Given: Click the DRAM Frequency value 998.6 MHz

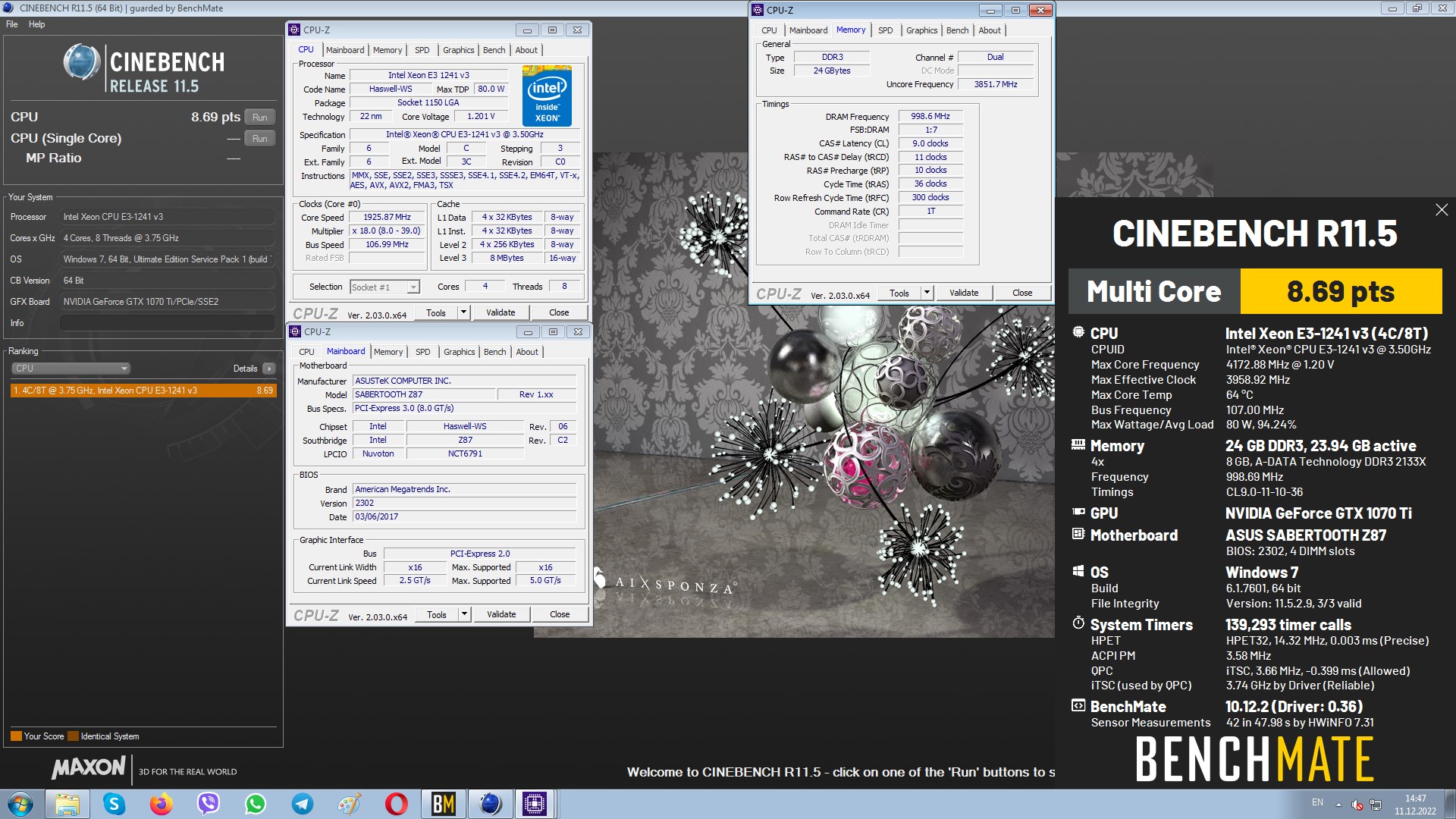Looking at the screenshot, I should pyautogui.click(x=930, y=116).
